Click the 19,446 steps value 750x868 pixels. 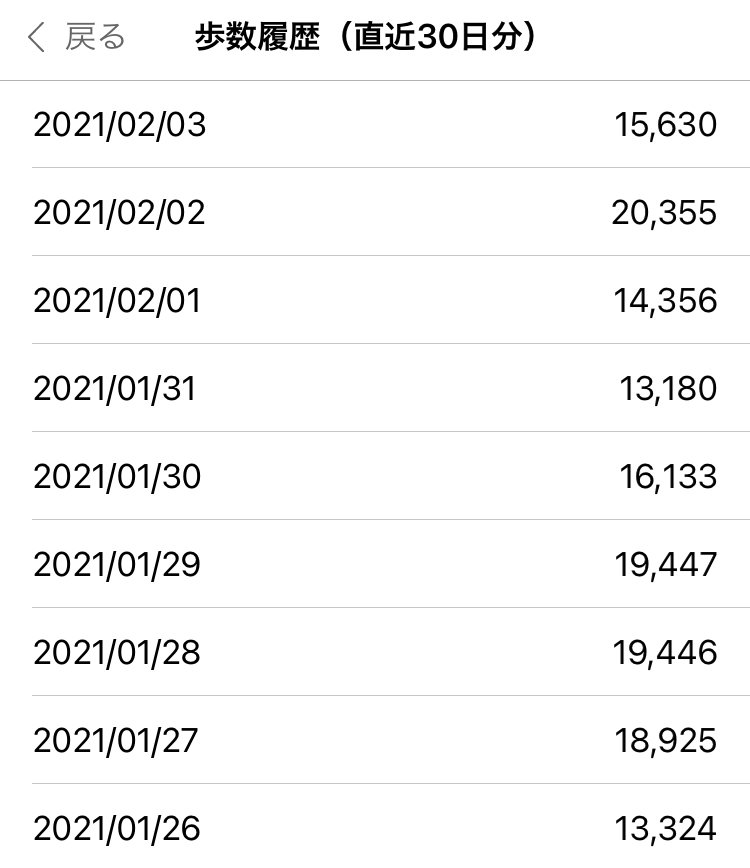[x=665, y=653]
